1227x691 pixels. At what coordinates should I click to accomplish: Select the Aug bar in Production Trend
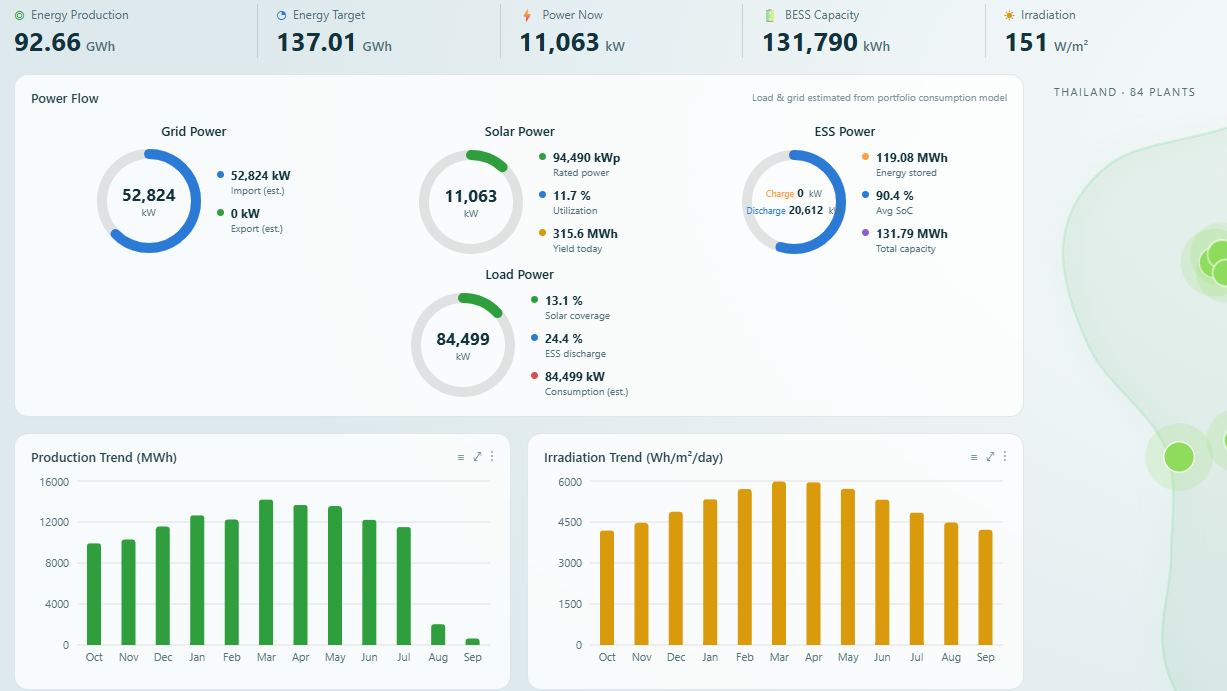pos(438,635)
